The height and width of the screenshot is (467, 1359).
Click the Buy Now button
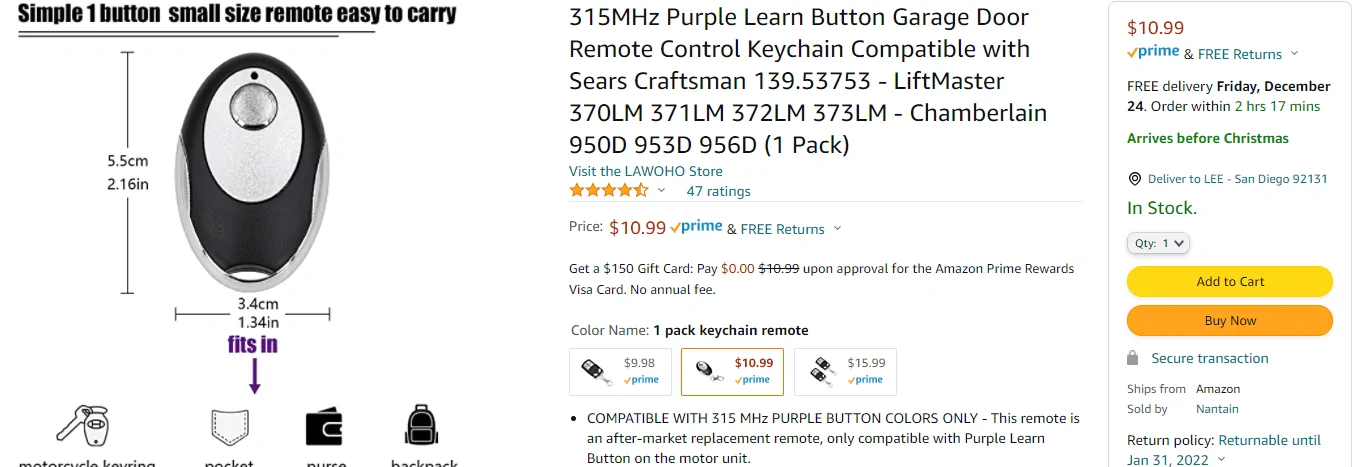click(x=1230, y=320)
